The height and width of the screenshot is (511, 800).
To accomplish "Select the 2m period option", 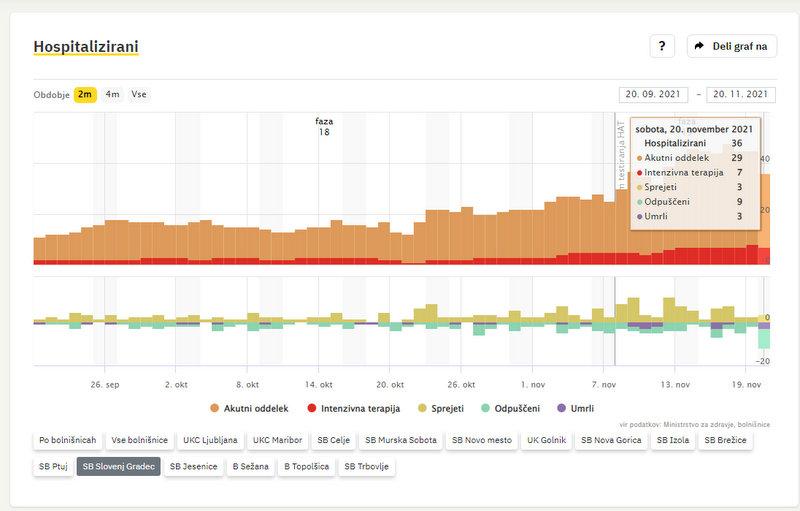I will click(x=86, y=94).
